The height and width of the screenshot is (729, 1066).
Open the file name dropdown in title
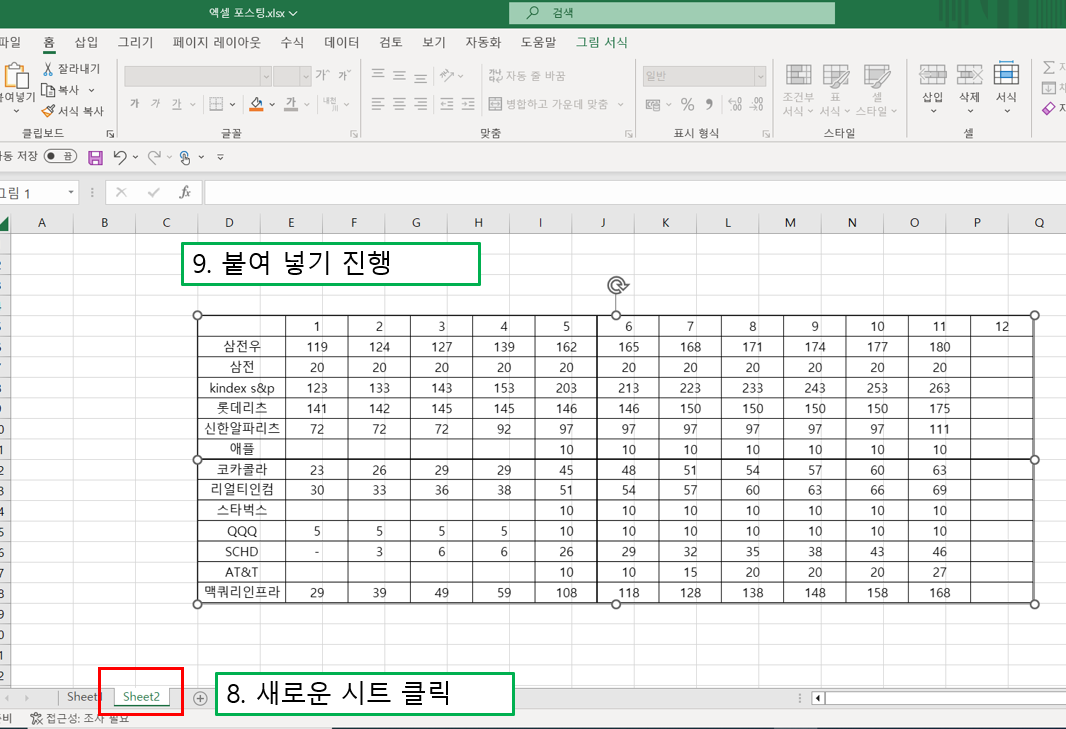(x=293, y=13)
